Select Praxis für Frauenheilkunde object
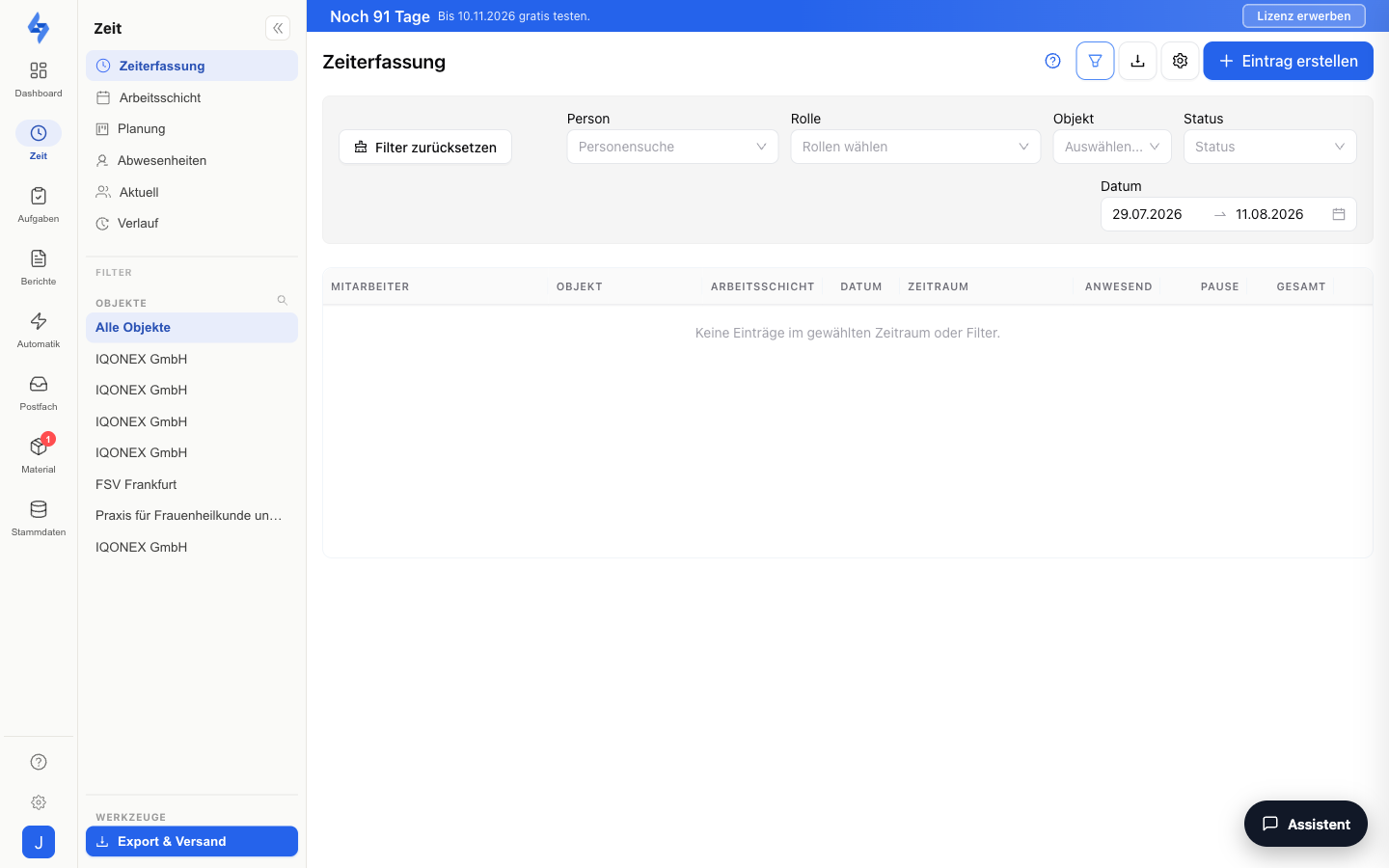Viewport: 1389px width, 868px height. (x=192, y=515)
